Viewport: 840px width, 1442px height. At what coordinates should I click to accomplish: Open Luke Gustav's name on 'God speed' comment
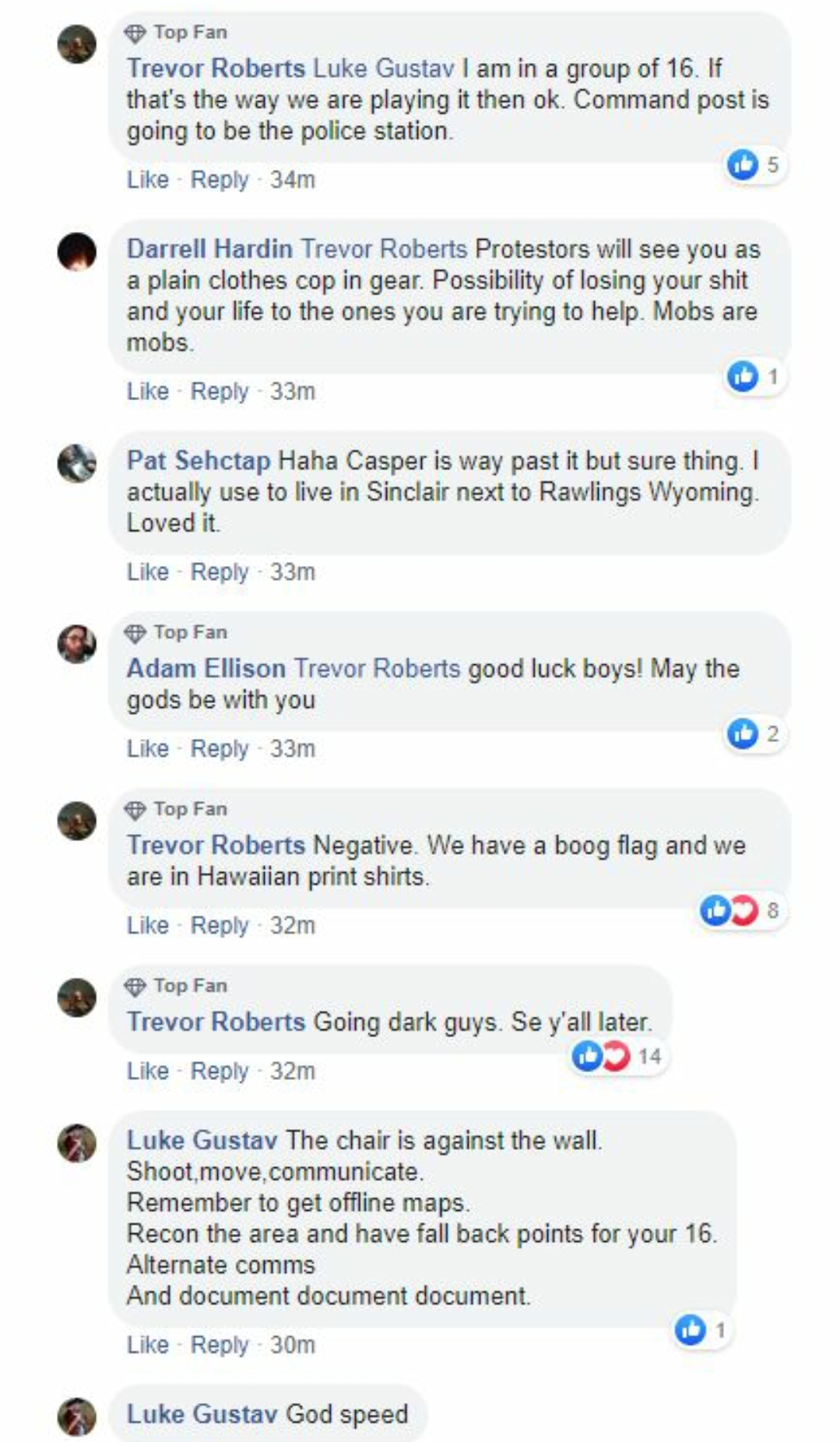coord(202,1414)
